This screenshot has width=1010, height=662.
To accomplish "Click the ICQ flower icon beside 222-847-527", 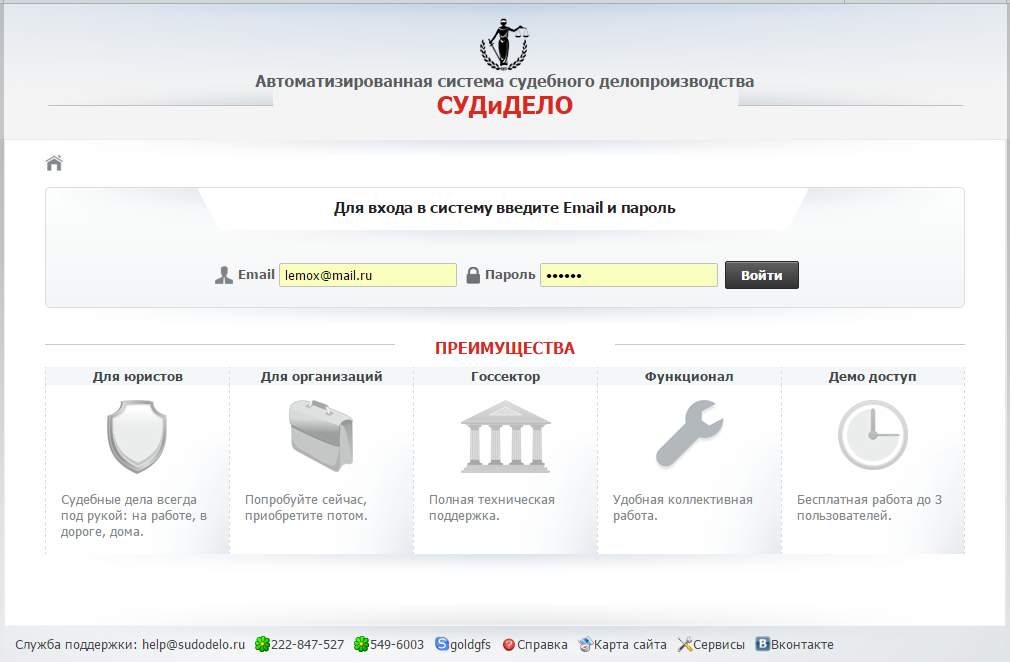I will (x=262, y=645).
